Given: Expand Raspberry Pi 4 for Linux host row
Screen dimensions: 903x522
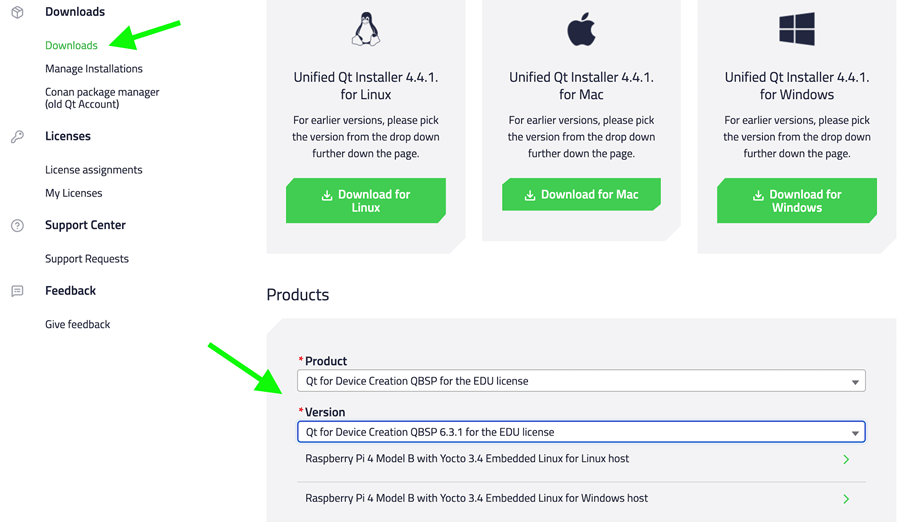Looking at the screenshot, I should click(846, 460).
